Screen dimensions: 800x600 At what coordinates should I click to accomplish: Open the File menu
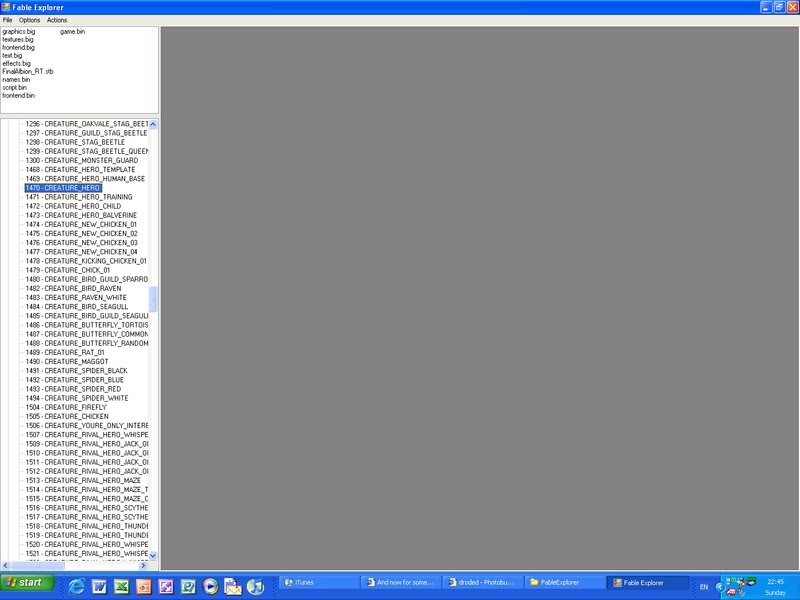click(x=7, y=20)
